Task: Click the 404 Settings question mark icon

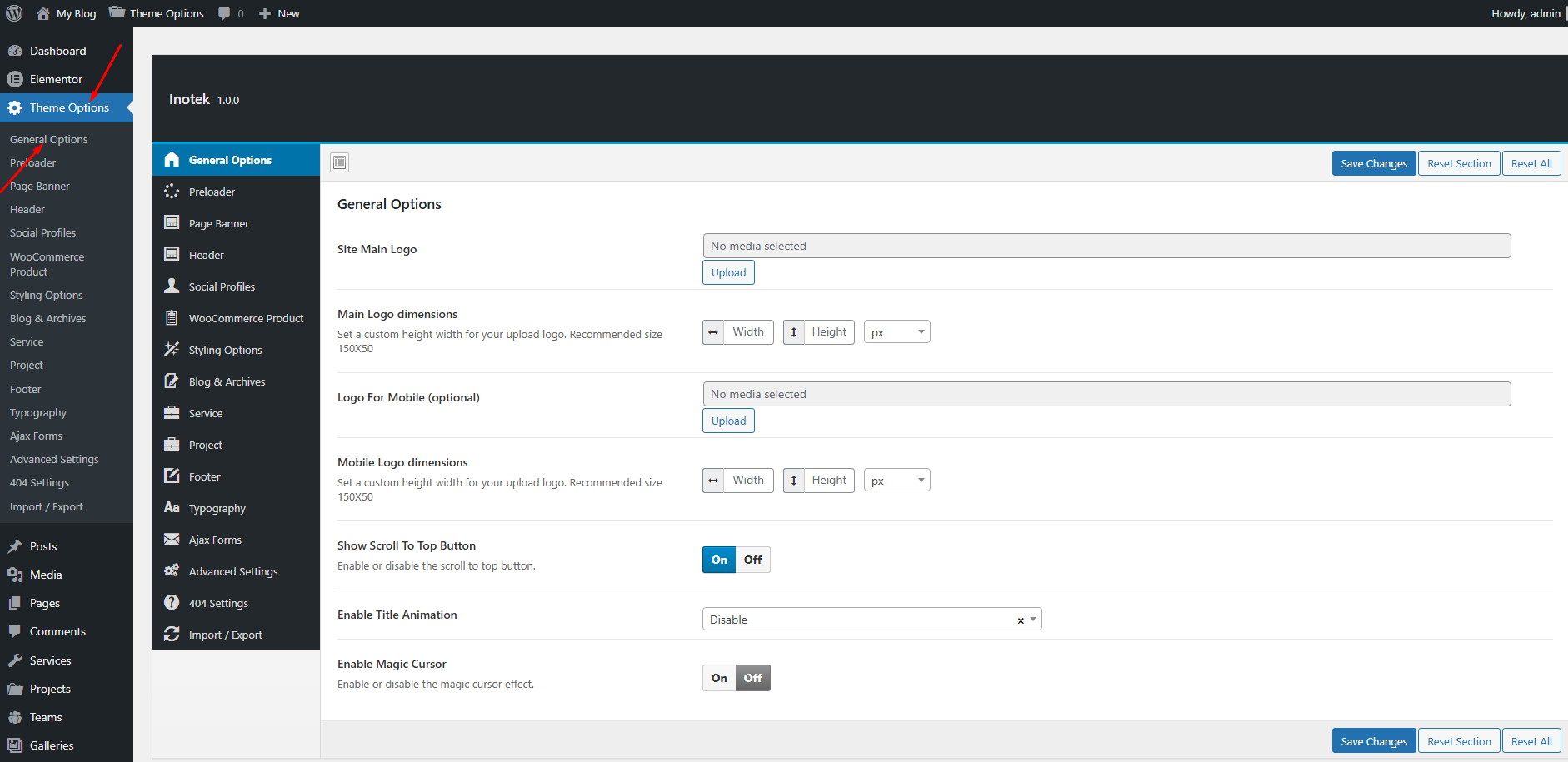Action: pyautogui.click(x=172, y=602)
